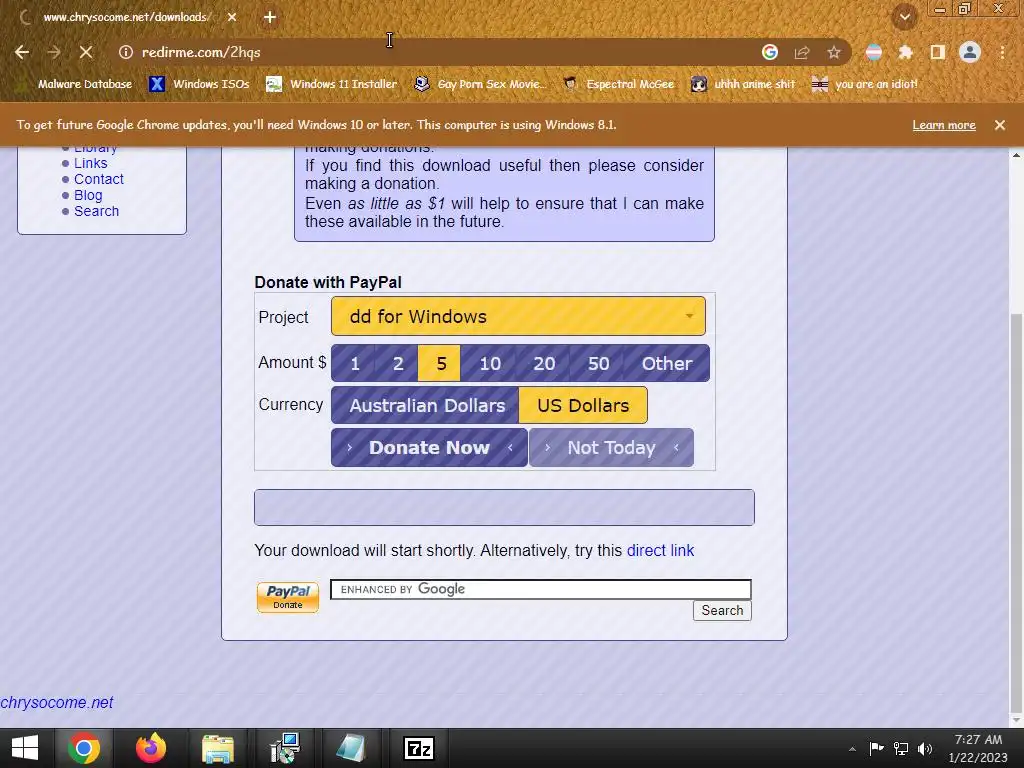Choose the Other donation amount
The image size is (1024, 768).
pos(666,363)
